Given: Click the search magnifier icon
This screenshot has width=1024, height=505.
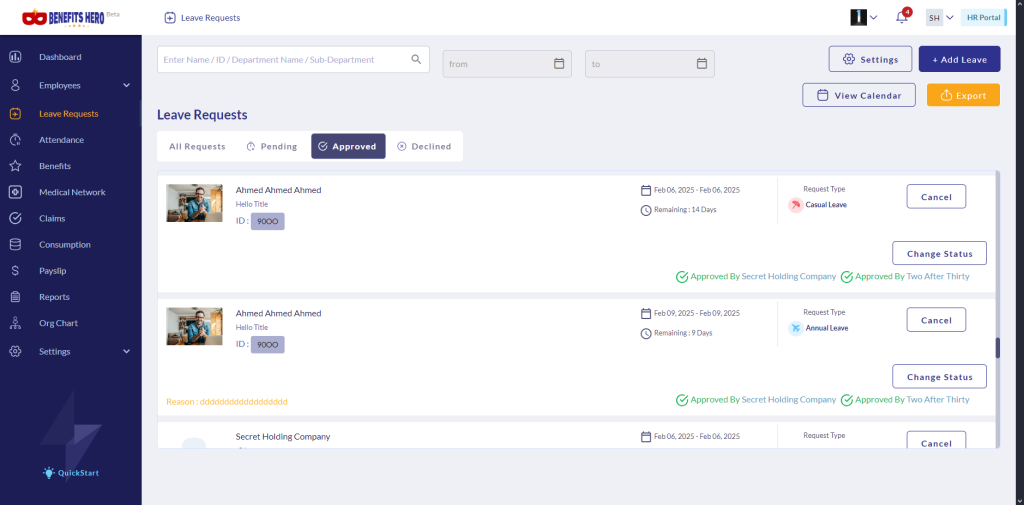Looking at the screenshot, I should (x=416, y=59).
